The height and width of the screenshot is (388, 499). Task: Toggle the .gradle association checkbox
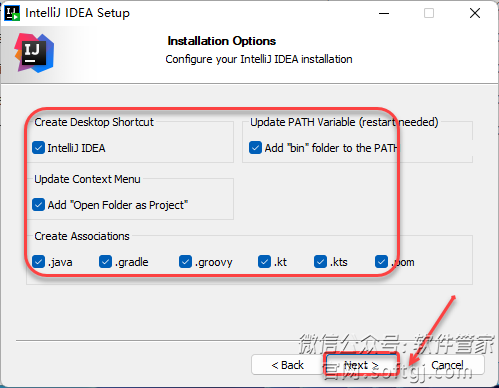click(105, 262)
